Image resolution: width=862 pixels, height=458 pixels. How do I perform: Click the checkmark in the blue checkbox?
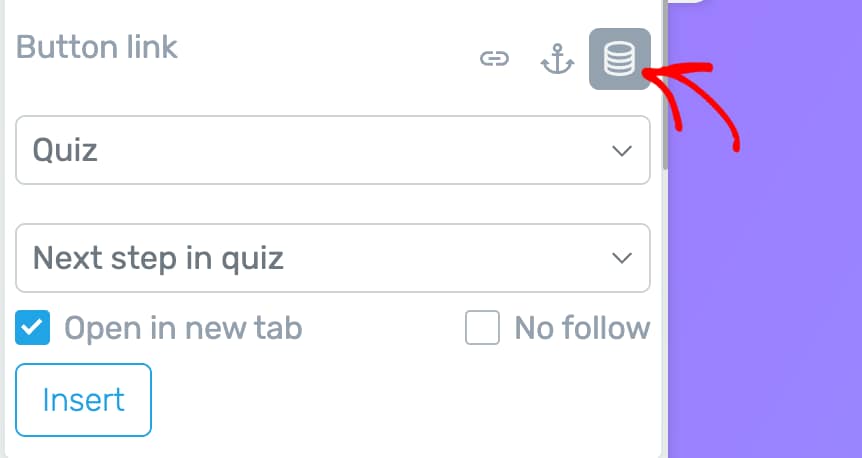33,328
